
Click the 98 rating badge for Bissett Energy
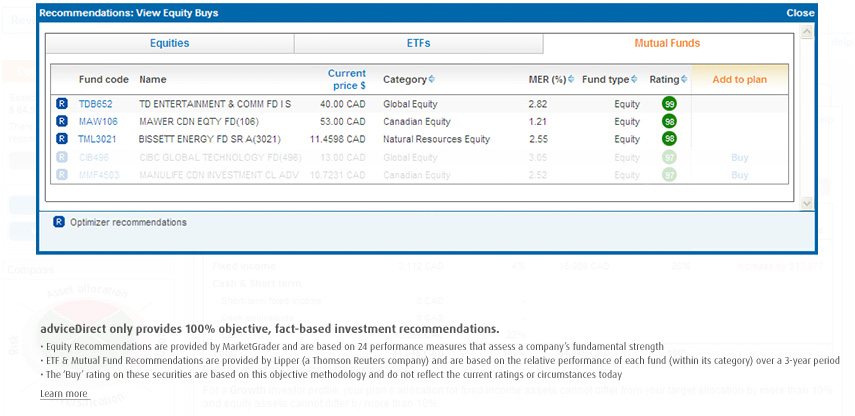coord(669,140)
